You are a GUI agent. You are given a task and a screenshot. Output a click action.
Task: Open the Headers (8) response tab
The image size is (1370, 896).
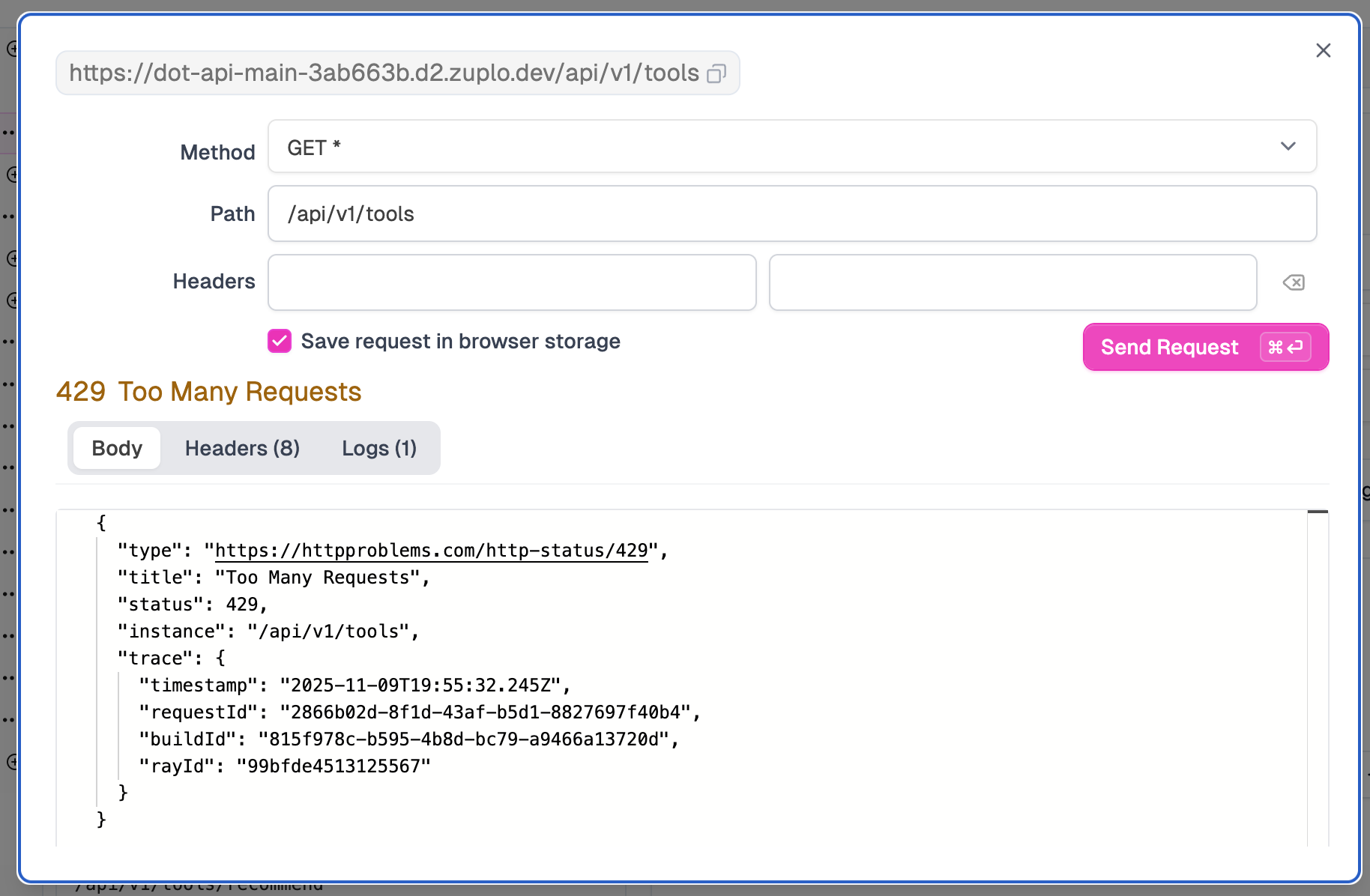(x=242, y=448)
